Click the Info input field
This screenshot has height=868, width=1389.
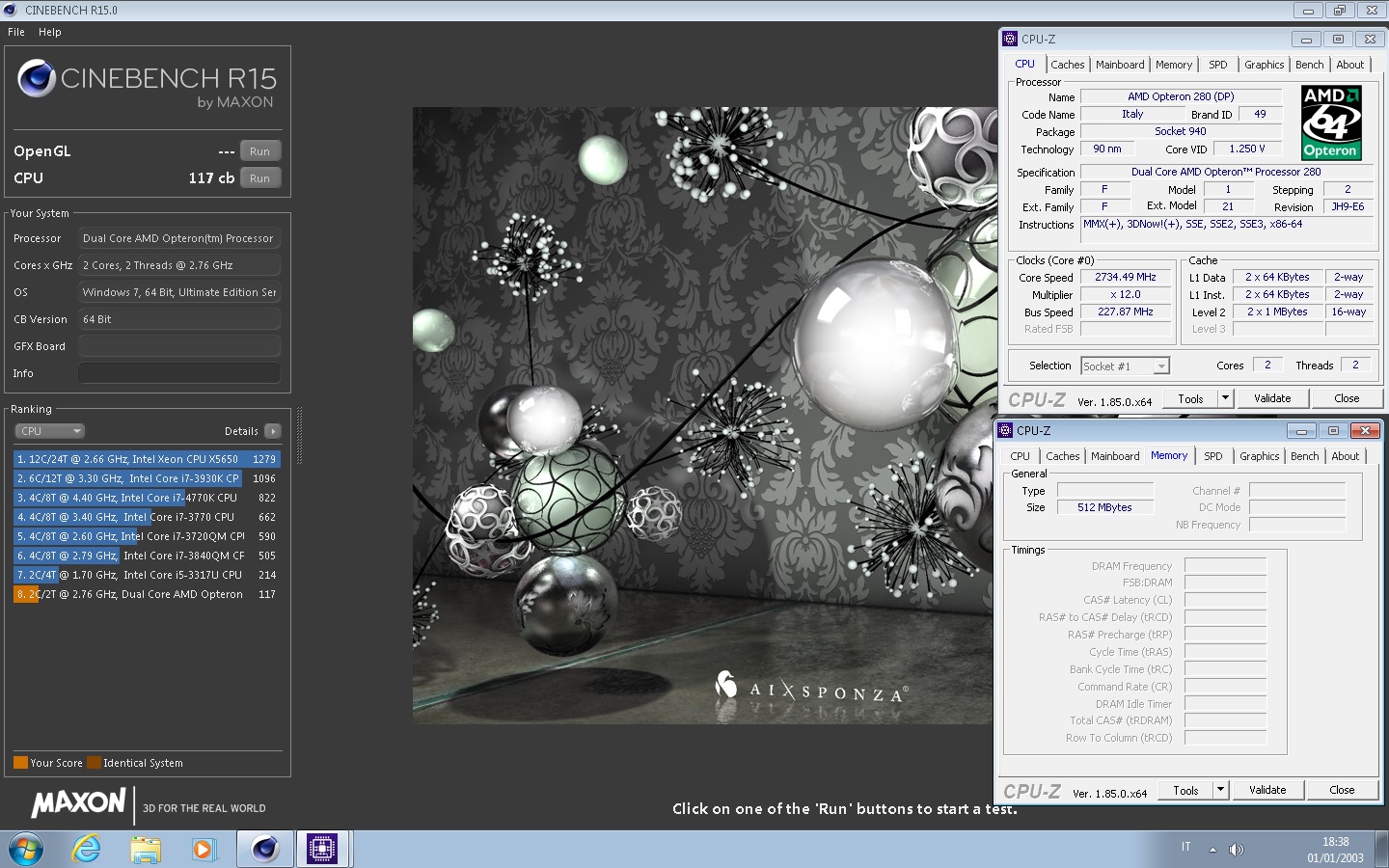tap(179, 373)
